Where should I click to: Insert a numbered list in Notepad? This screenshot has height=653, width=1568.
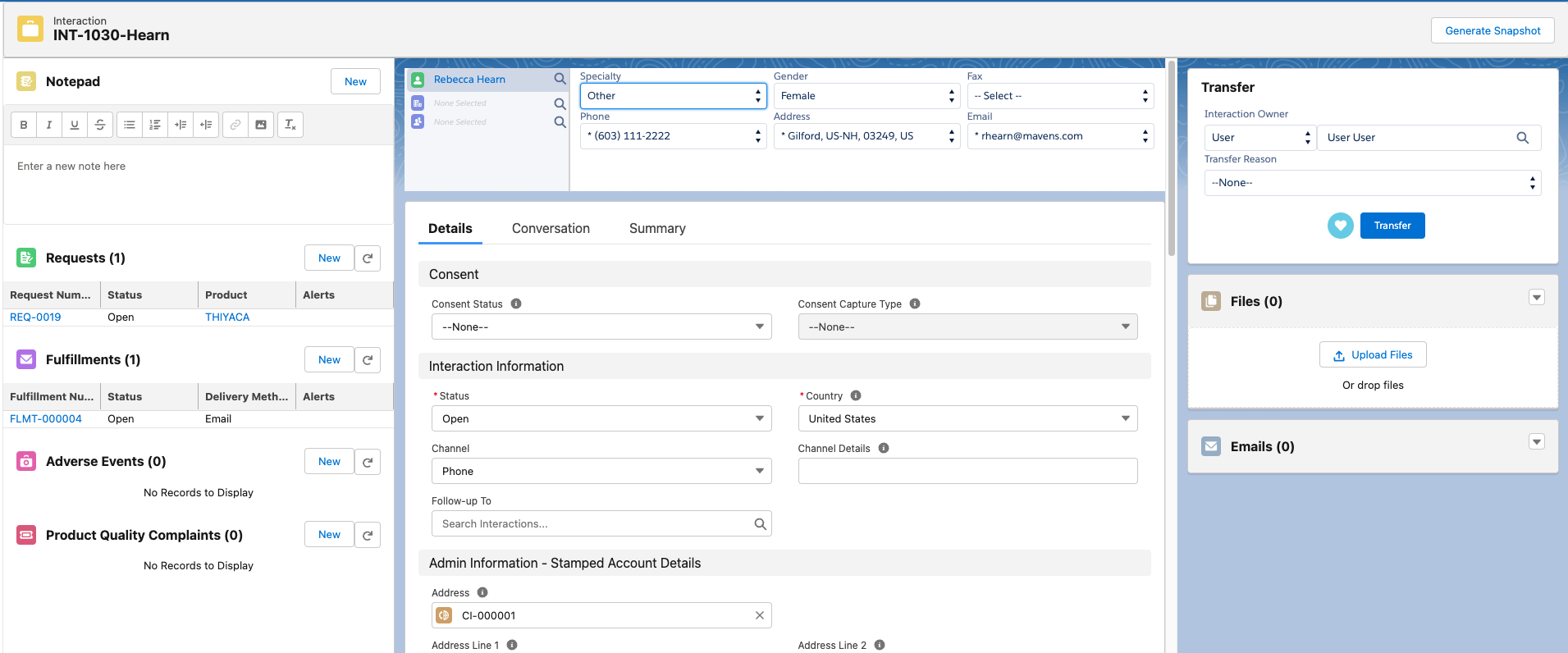click(x=155, y=125)
